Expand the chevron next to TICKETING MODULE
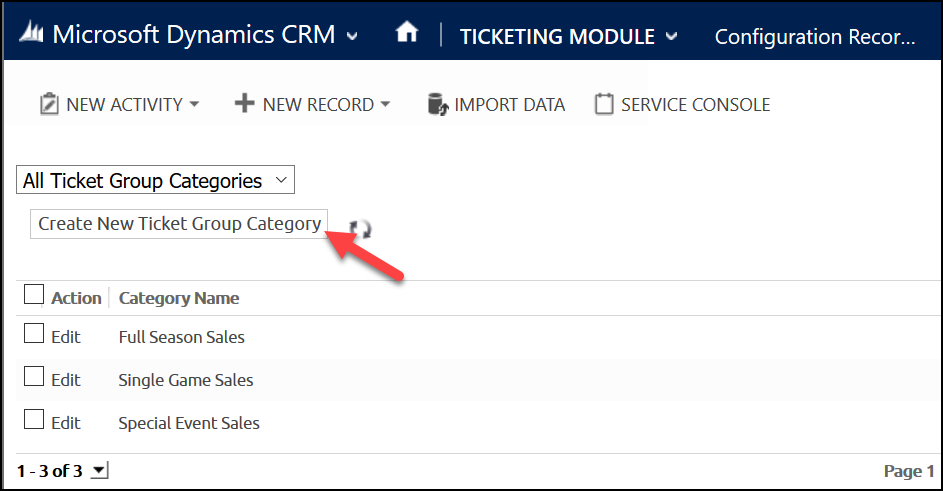 pyautogui.click(x=671, y=37)
